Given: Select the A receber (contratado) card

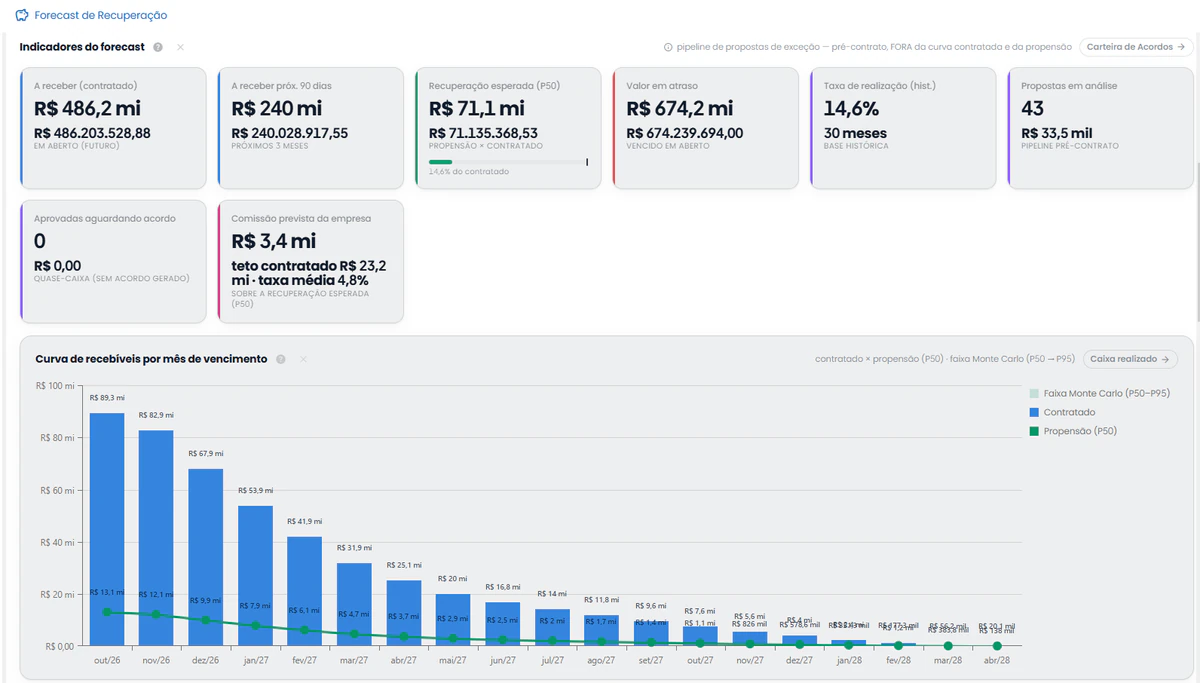Looking at the screenshot, I should [113, 128].
